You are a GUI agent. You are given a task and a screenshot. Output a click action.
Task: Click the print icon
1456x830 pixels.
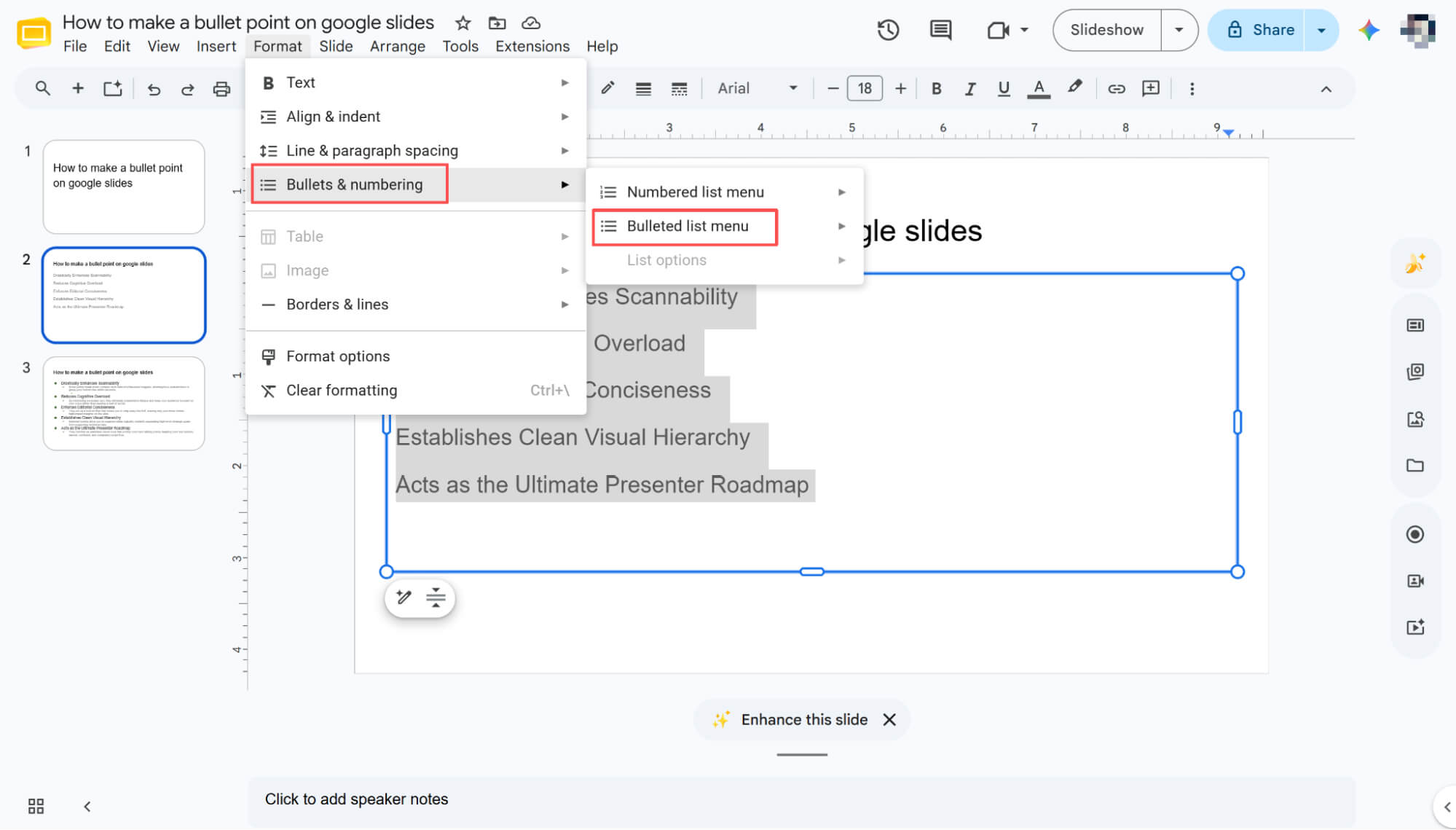(x=221, y=89)
